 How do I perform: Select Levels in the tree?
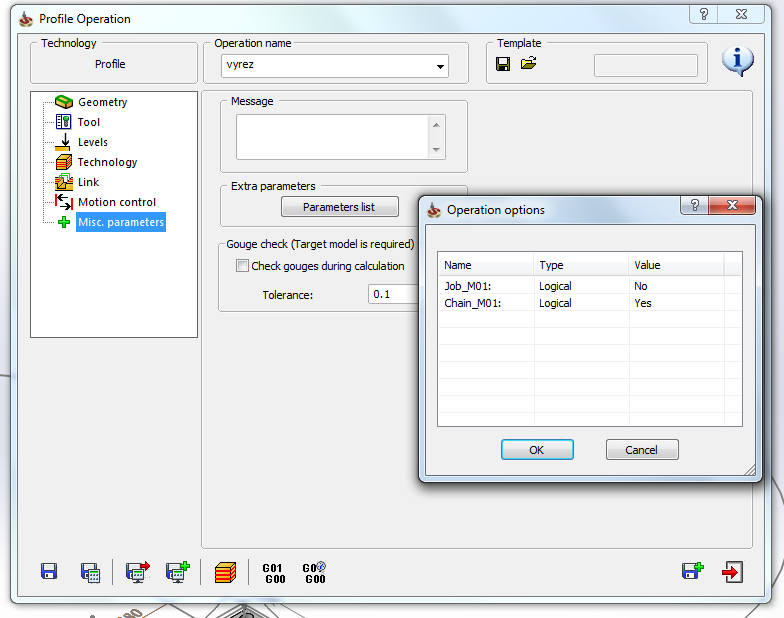[92, 142]
